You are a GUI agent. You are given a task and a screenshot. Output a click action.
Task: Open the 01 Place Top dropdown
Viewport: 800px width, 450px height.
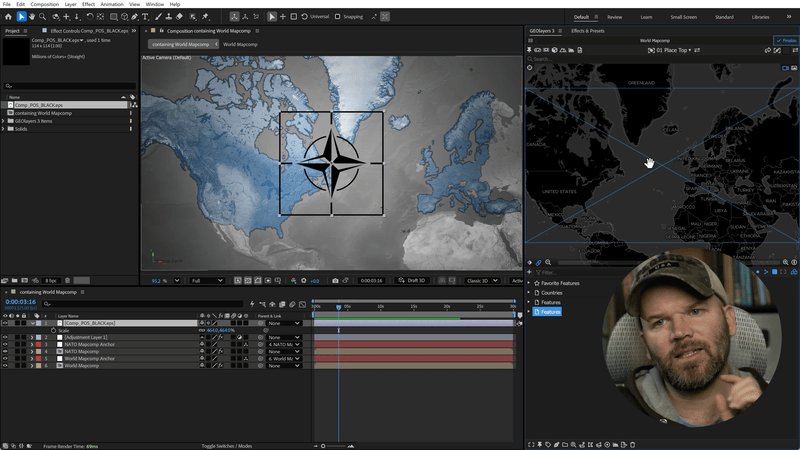point(673,50)
